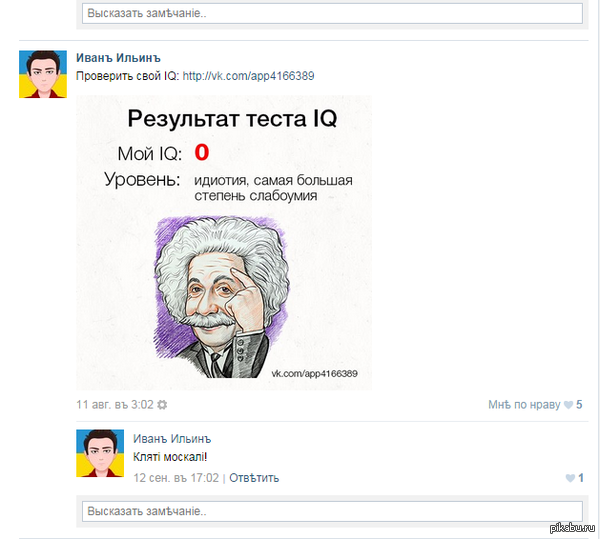This screenshot has height=539, width=600.
Task: Open Иванъ Ильинъ profile from post header
Action: (118, 58)
